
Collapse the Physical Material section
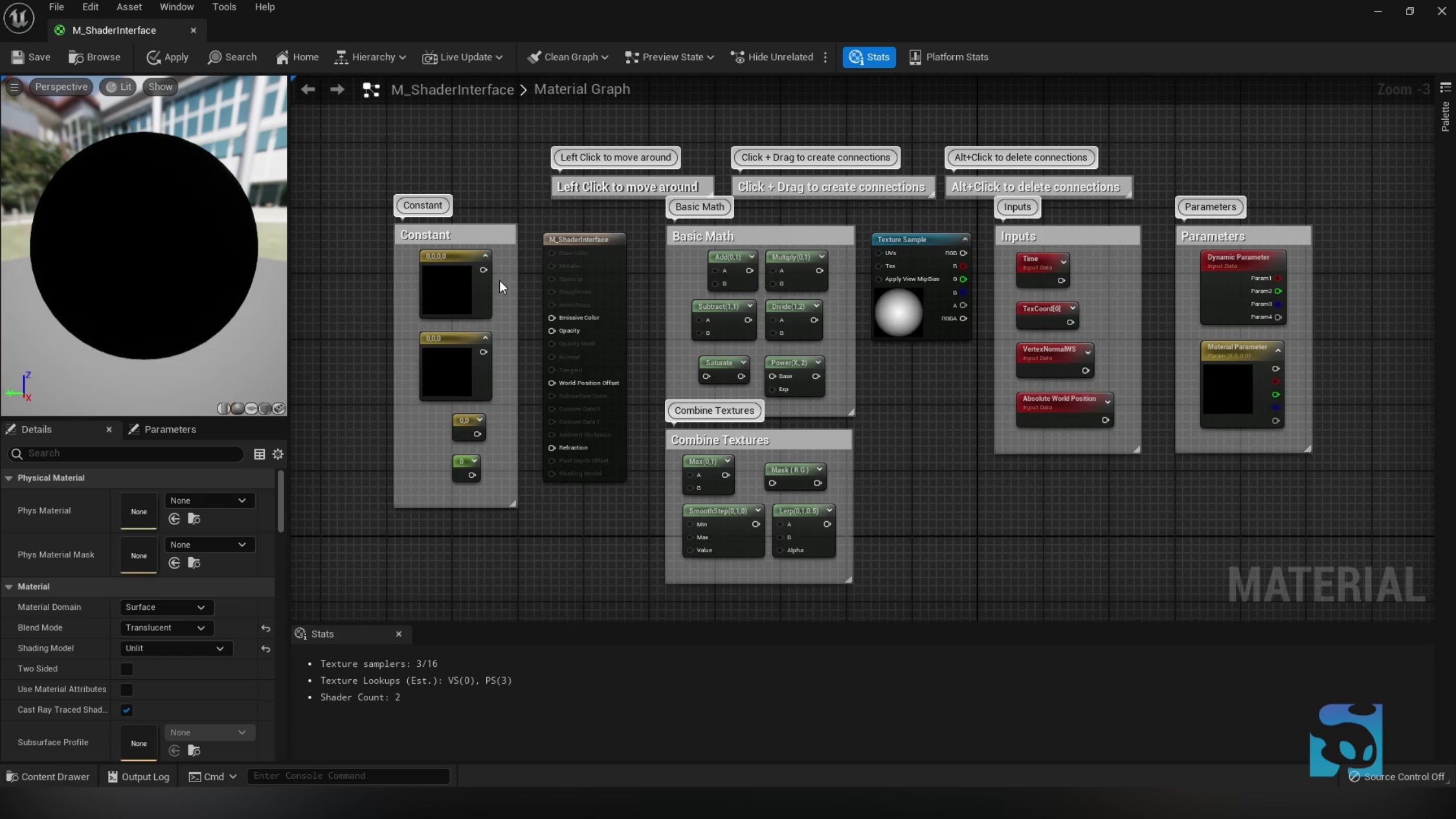pyautogui.click(x=9, y=478)
